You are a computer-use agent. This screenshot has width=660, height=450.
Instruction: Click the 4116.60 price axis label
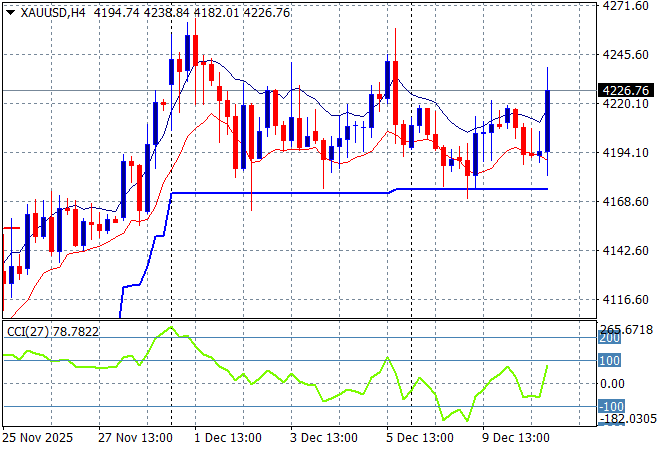click(627, 300)
